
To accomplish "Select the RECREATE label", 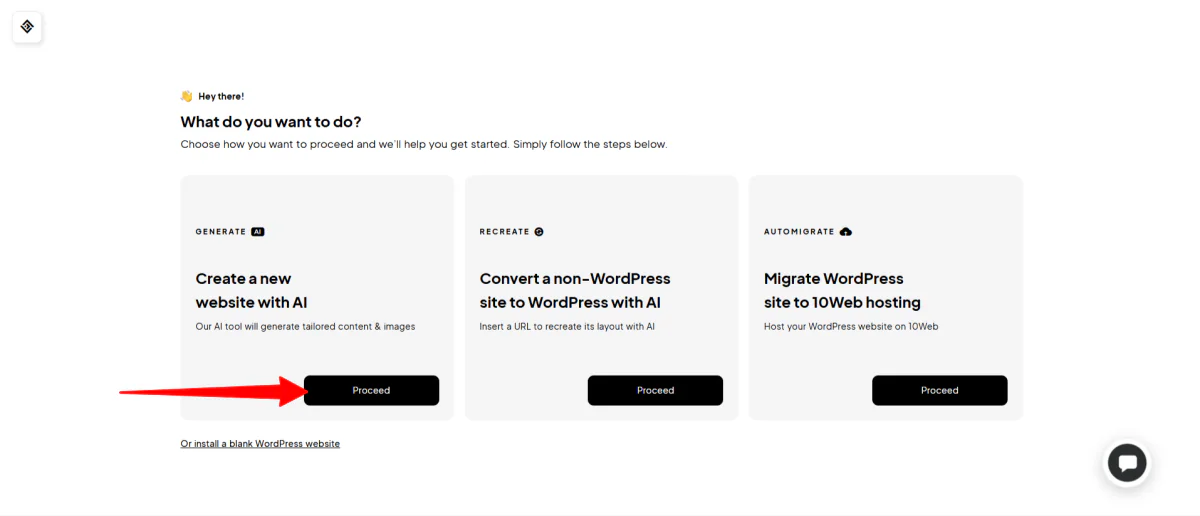I will [504, 231].
